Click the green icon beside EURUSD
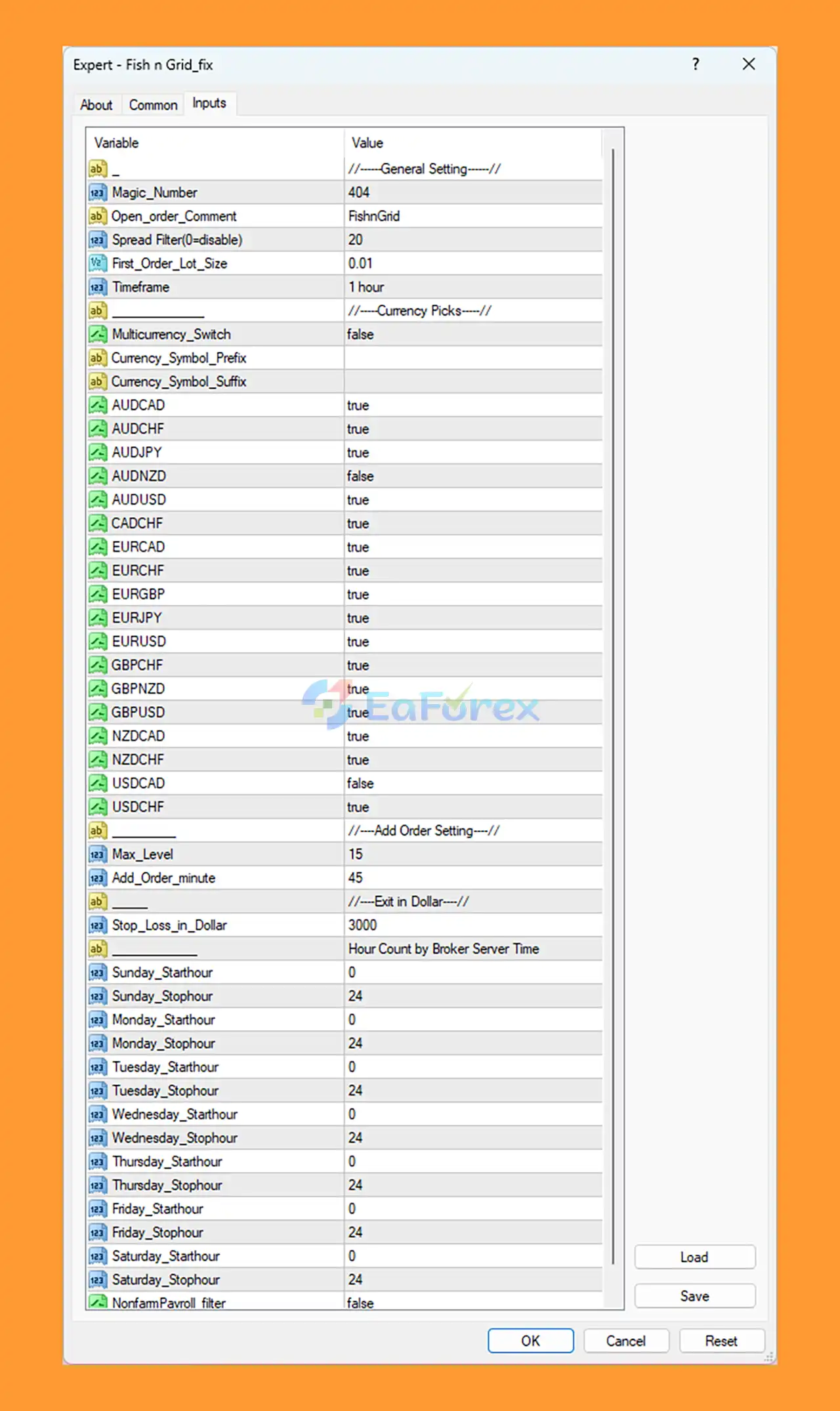The image size is (840, 1411). [x=97, y=642]
